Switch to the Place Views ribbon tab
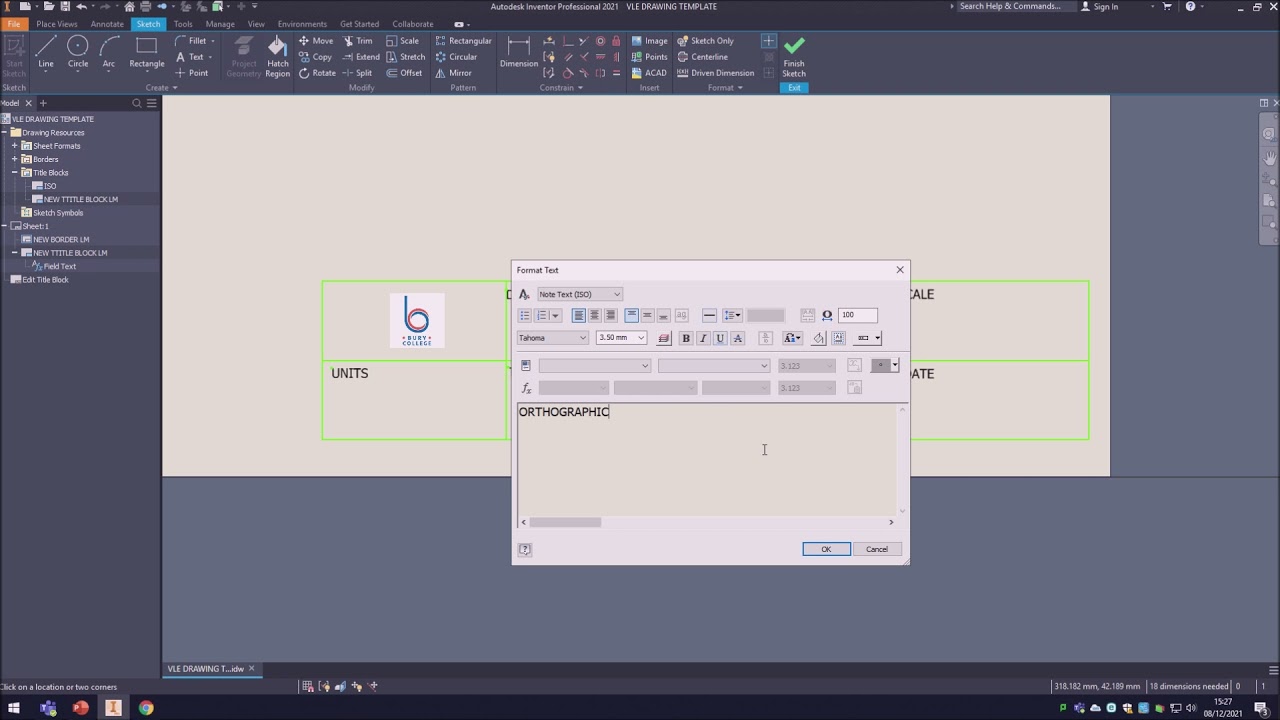This screenshot has width=1280, height=720. coord(57,24)
